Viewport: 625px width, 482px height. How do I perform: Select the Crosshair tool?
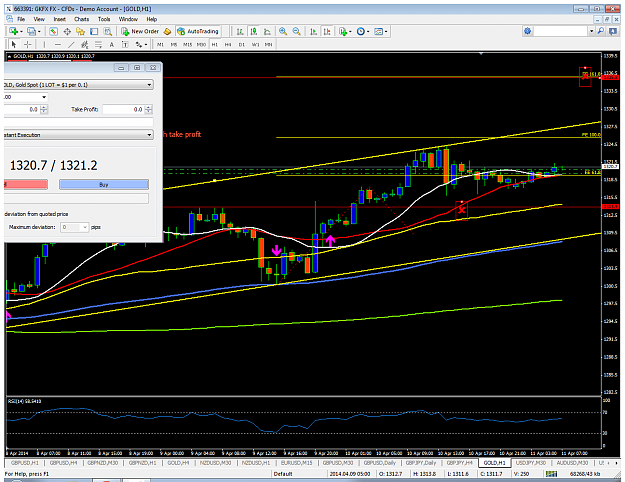[x=28, y=44]
